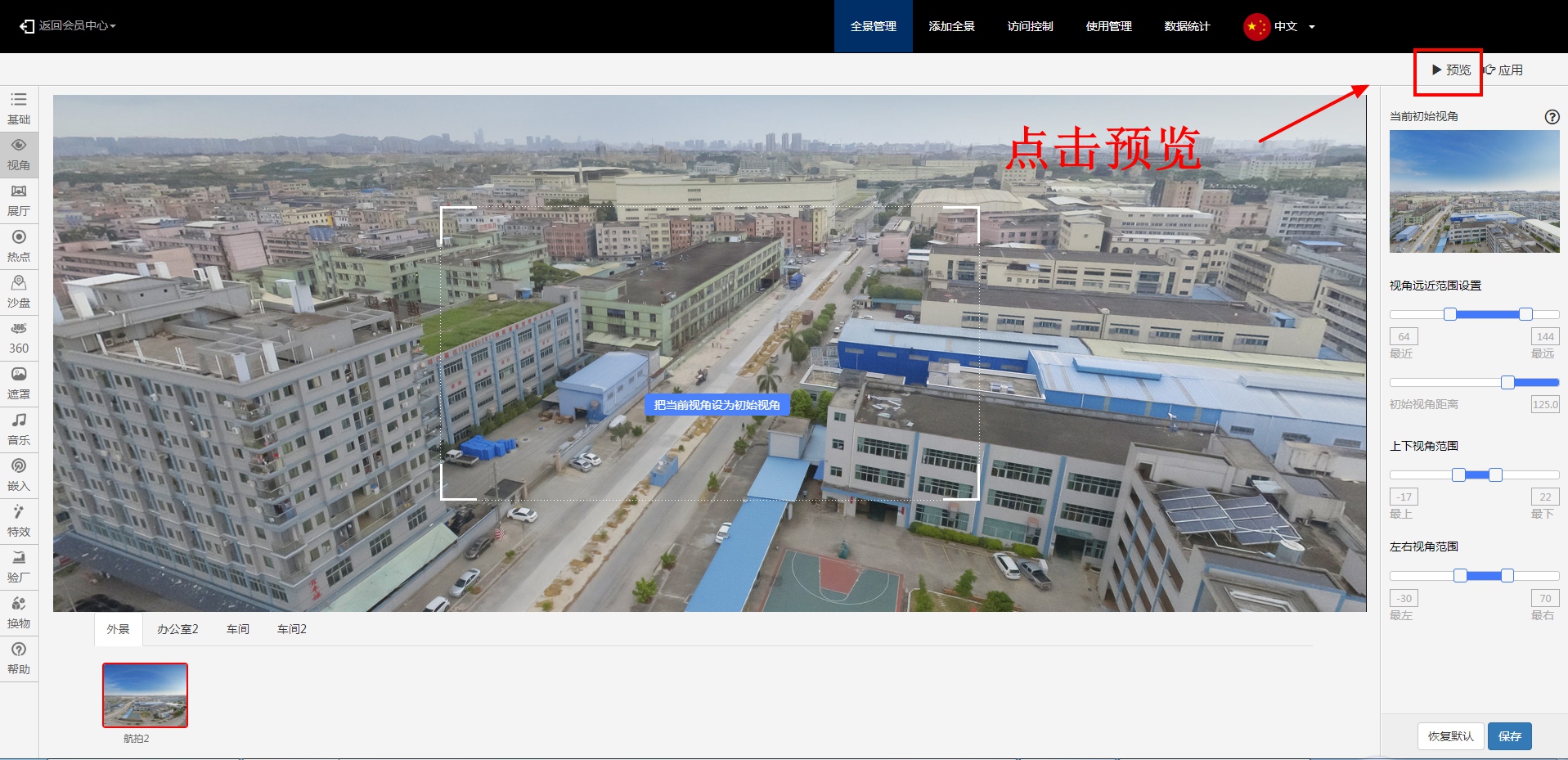
Task: Click the 初始视角距离 slider handle
Action: coord(1507,383)
